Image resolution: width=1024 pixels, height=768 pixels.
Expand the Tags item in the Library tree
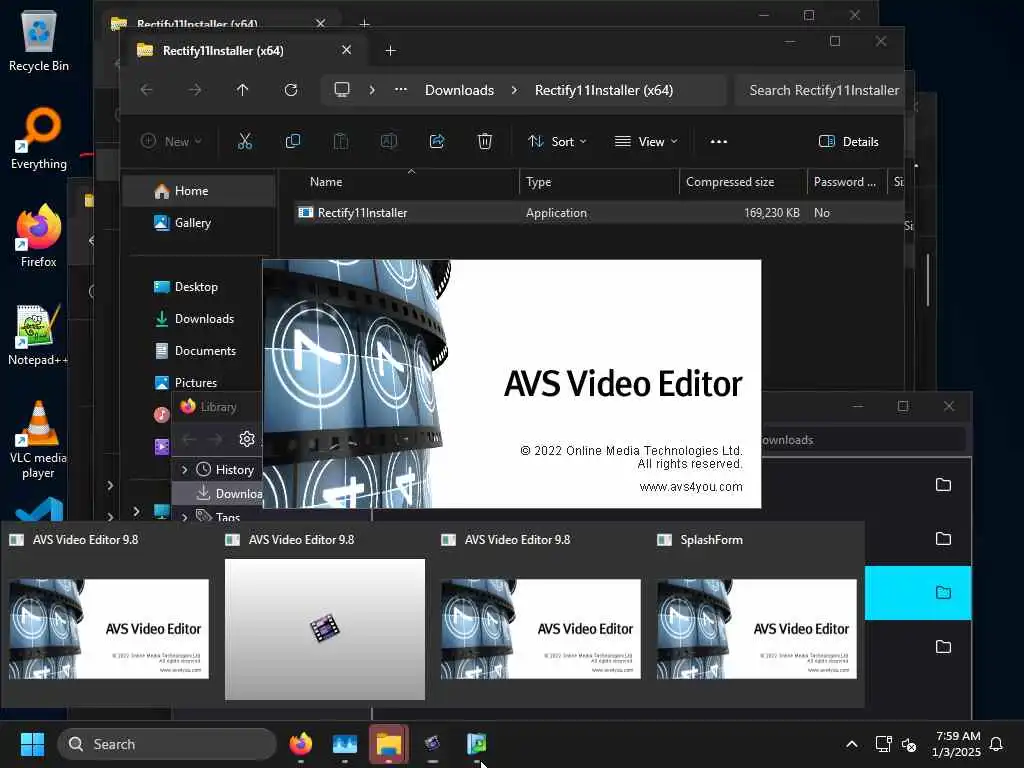tap(184, 517)
